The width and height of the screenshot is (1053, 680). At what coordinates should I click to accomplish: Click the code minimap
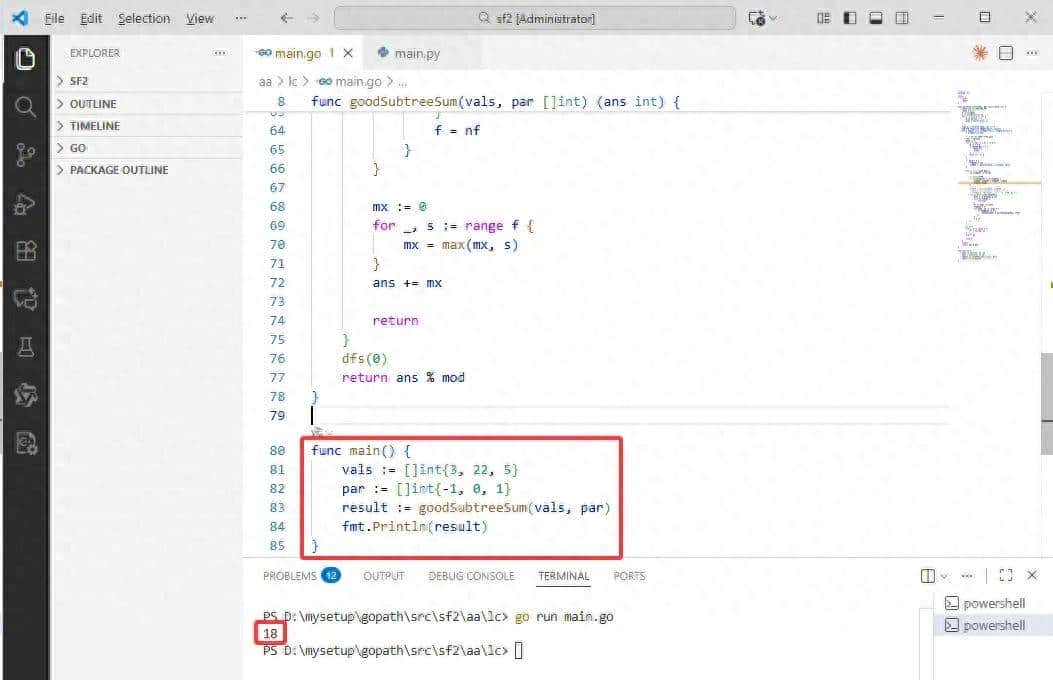pyautogui.click(x=998, y=175)
